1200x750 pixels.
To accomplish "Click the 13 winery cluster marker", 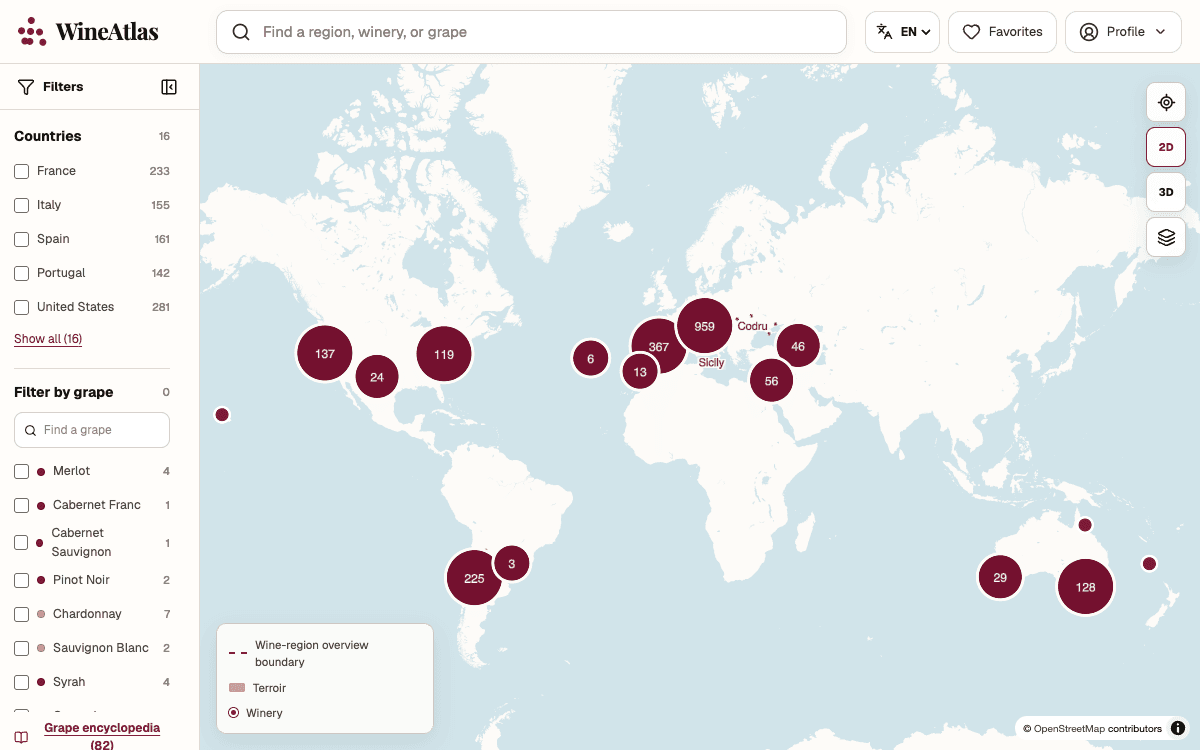I will point(640,371).
